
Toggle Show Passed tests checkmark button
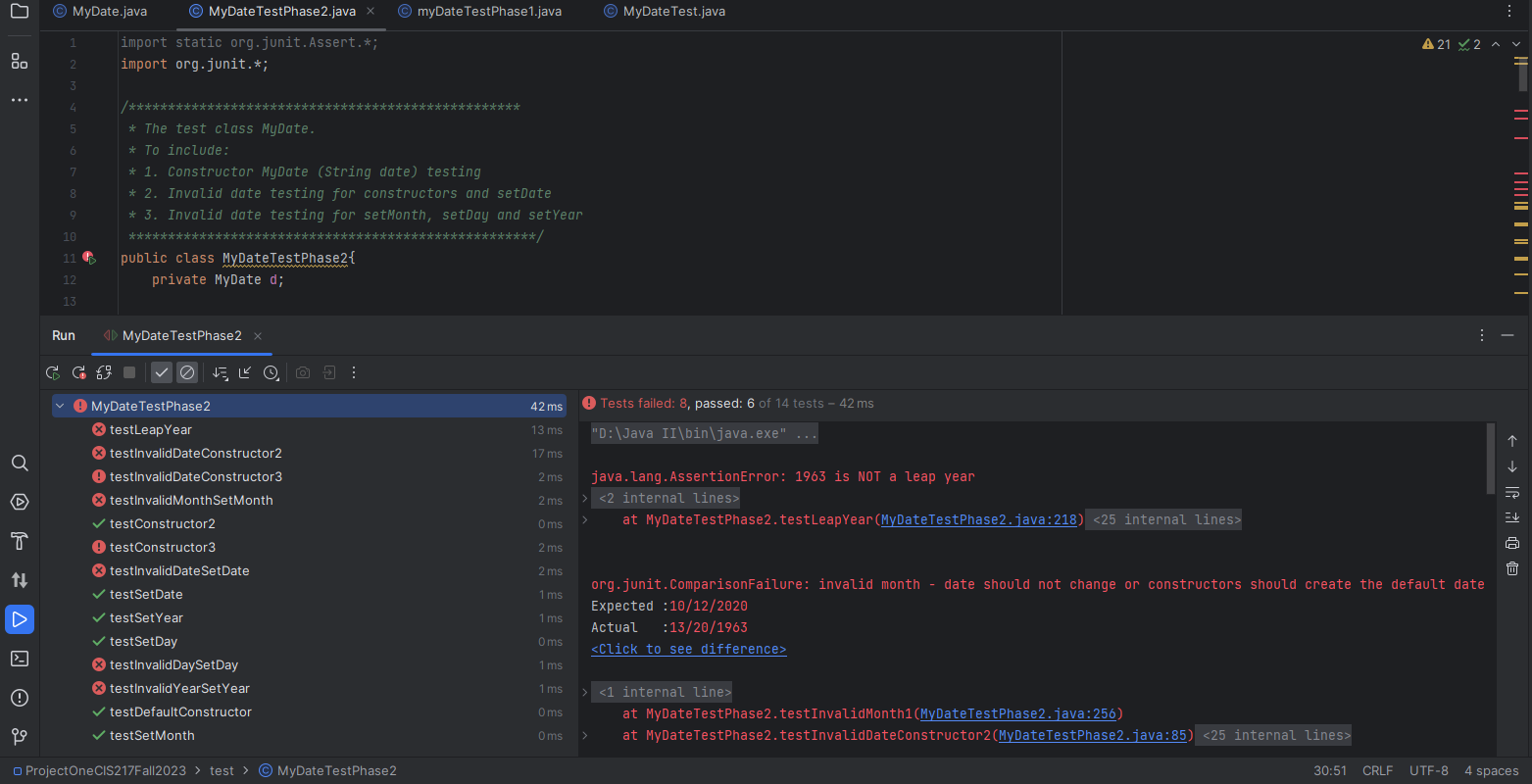(162, 372)
